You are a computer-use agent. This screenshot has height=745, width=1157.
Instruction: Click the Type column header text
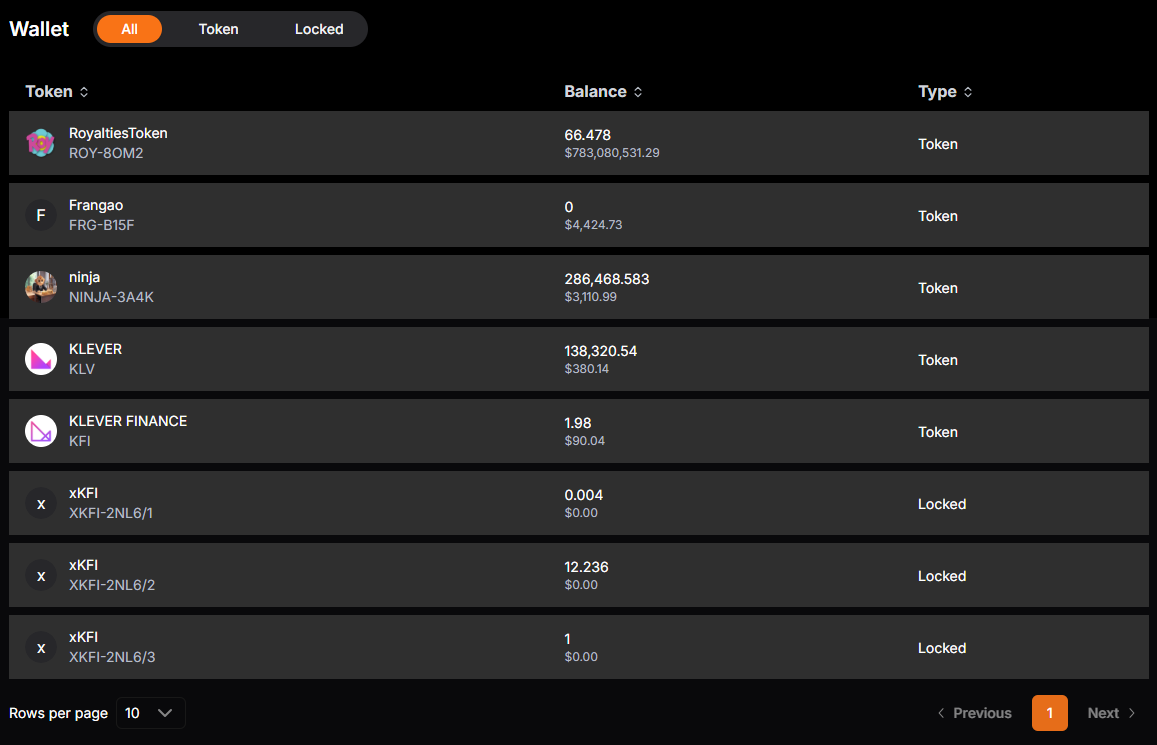coord(937,91)
